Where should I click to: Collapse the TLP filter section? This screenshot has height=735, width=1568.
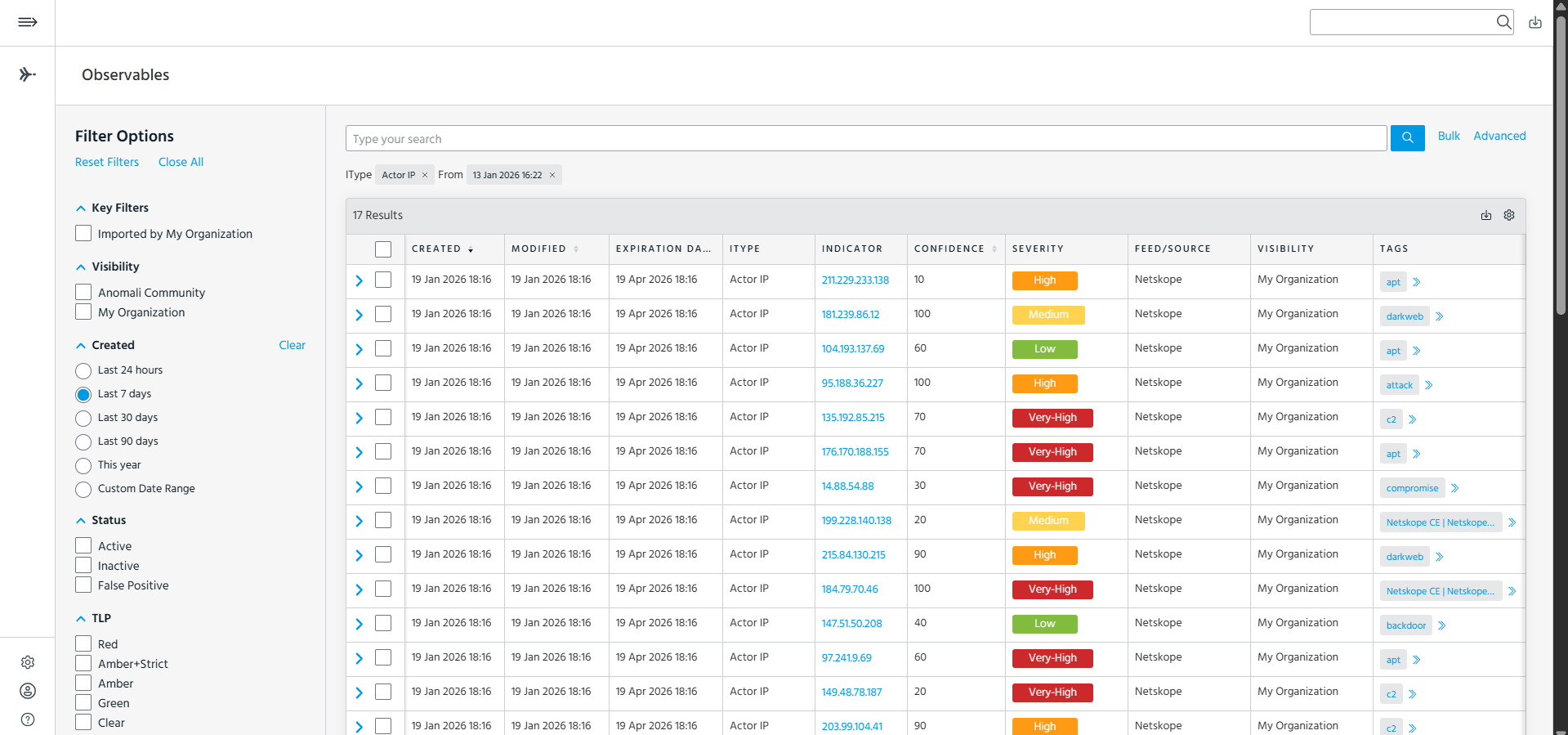pos(81,619)
